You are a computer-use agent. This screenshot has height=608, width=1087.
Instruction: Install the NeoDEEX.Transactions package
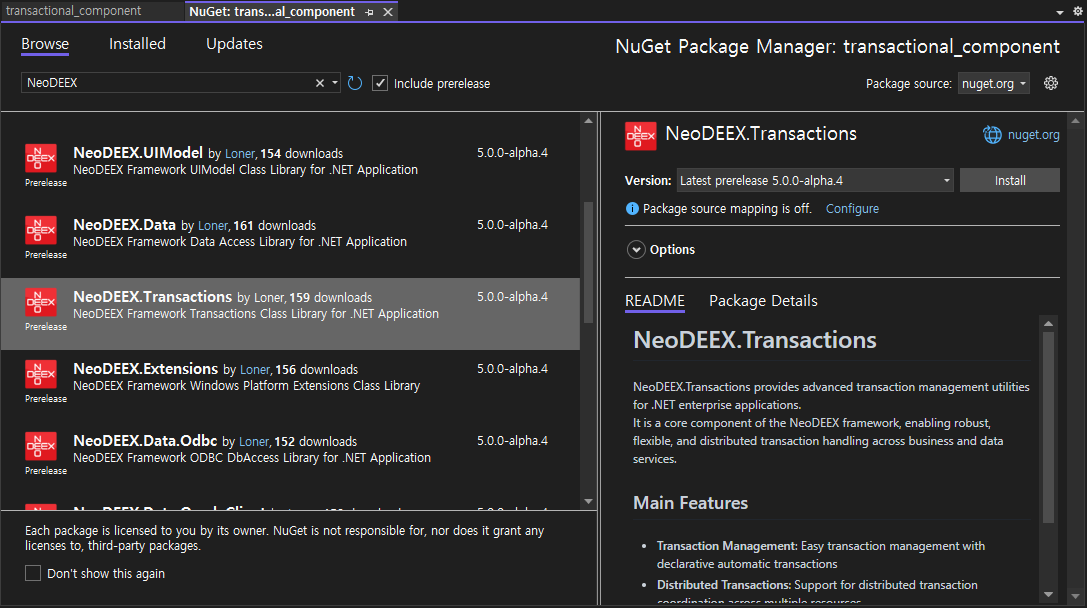click(x=1009, y=181)
